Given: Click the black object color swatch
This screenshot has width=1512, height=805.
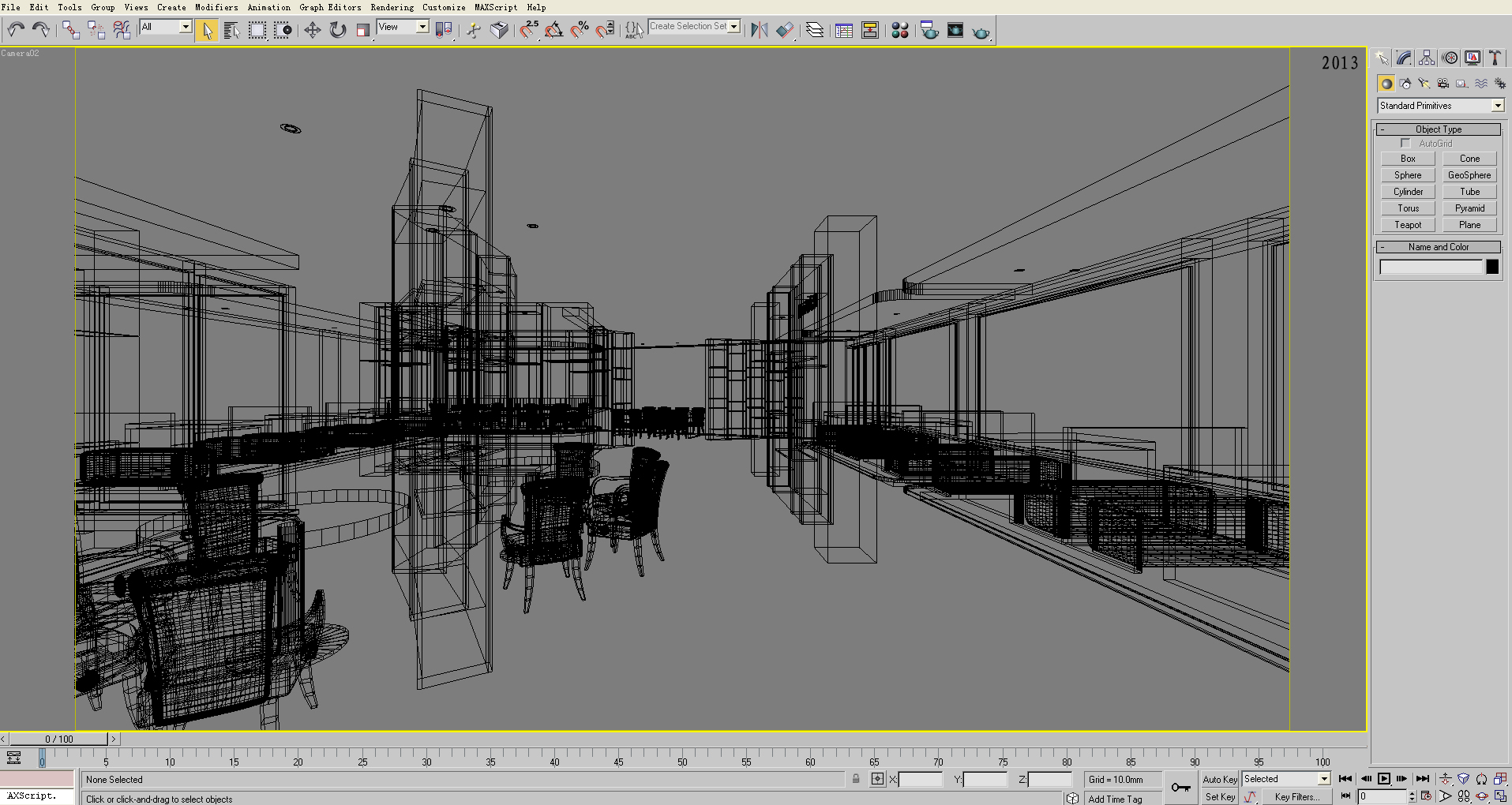Looking at the screenshot, I should (x=1492, y=267).
